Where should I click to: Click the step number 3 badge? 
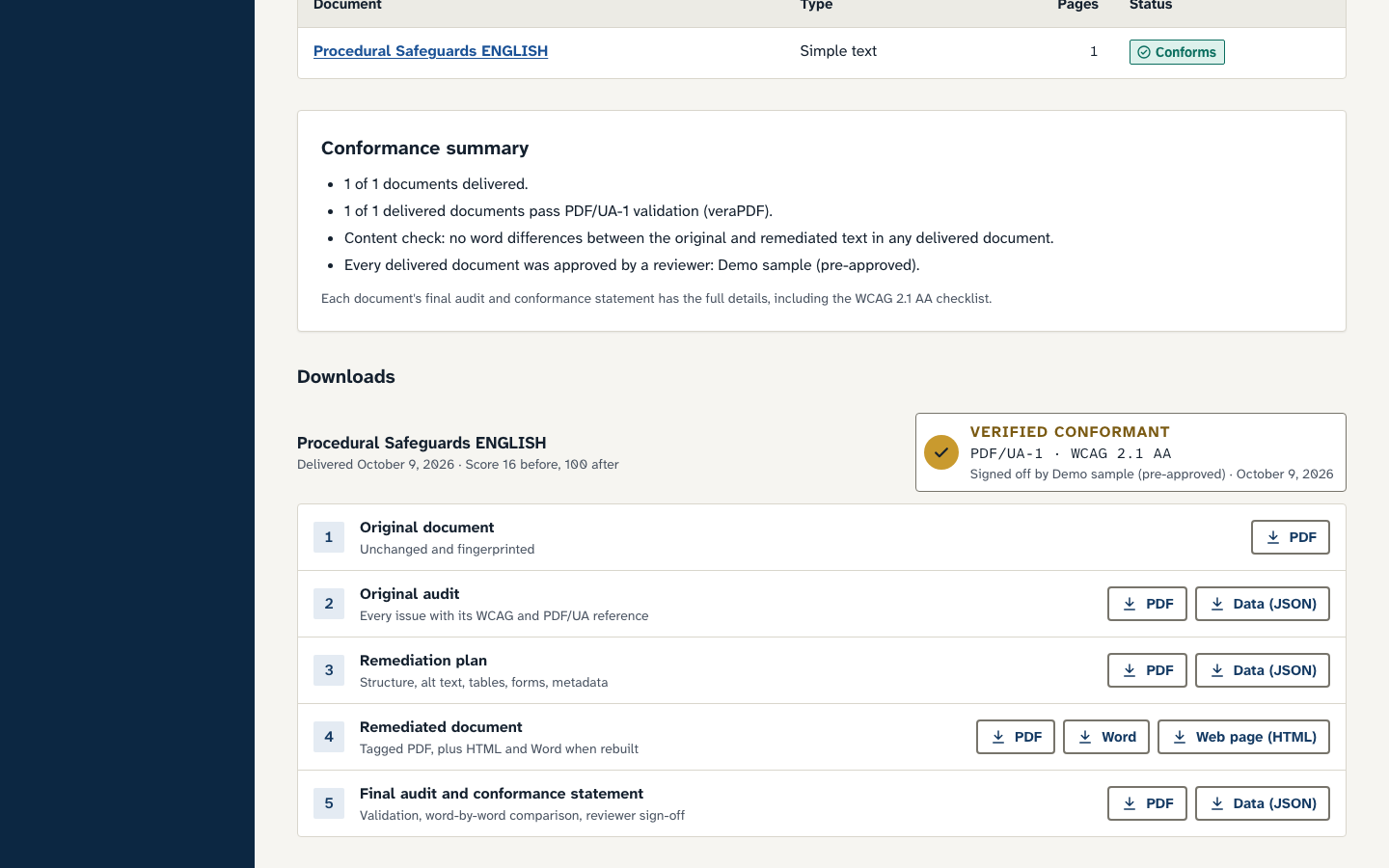(x=329, y=670)
